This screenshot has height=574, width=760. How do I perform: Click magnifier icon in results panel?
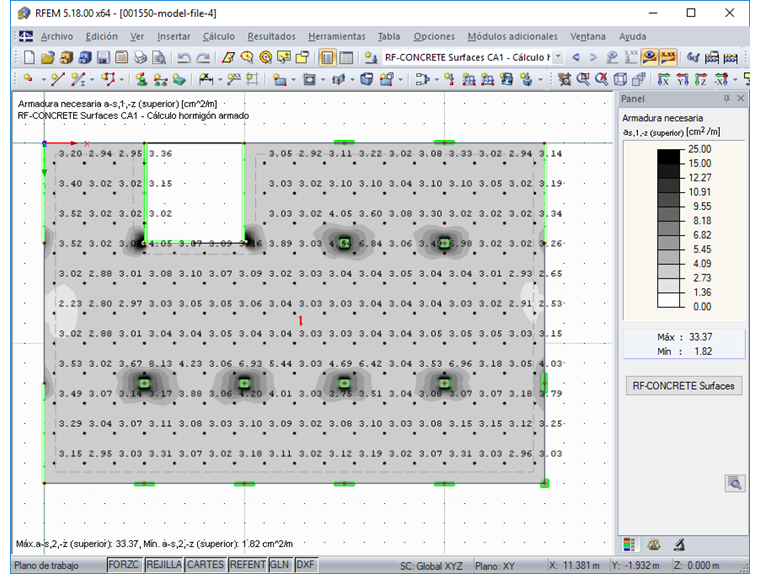(735, 483)
